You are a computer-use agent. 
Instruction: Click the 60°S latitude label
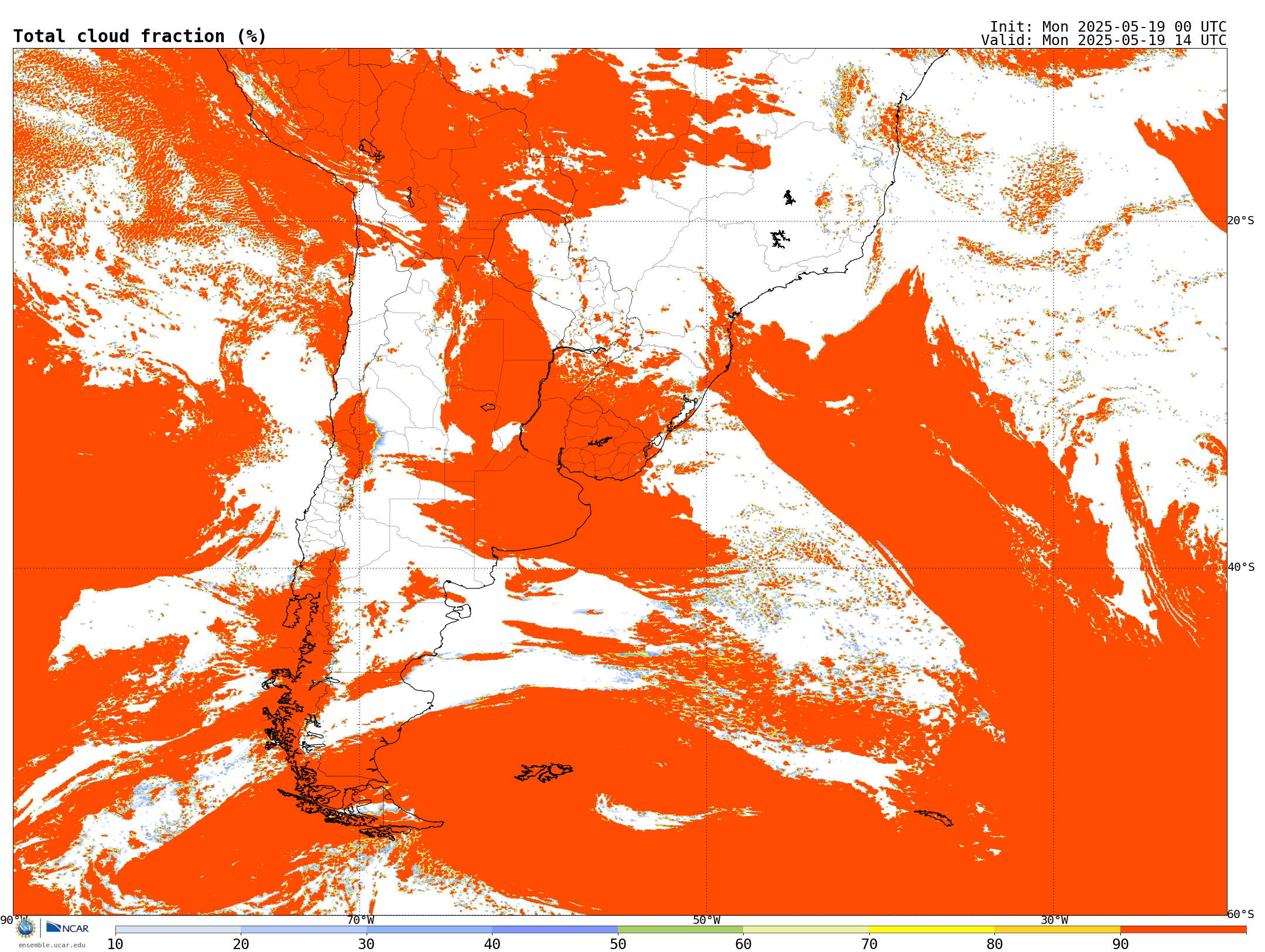(1241, 914)
